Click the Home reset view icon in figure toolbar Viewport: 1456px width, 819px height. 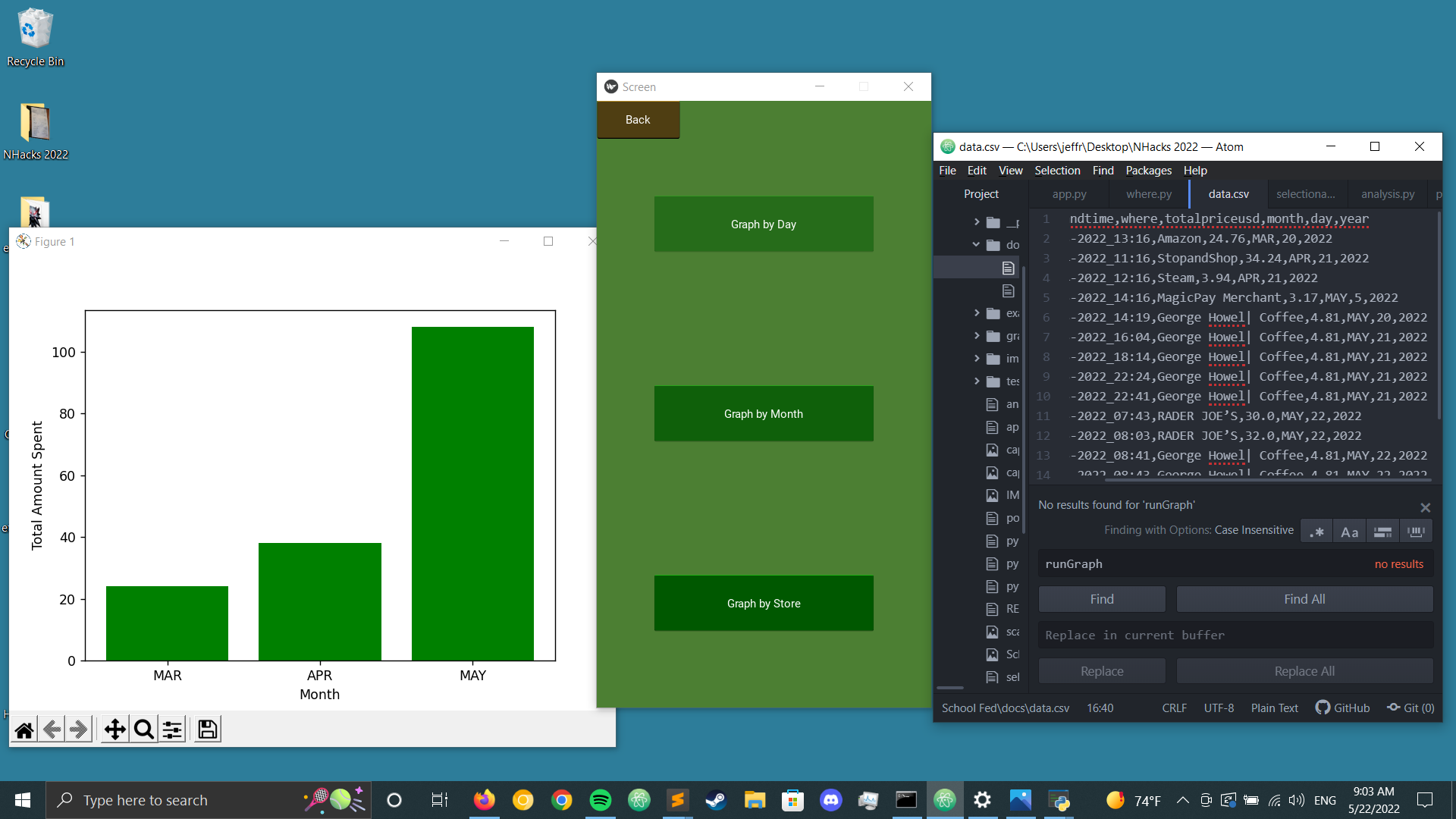pos(24,730)
